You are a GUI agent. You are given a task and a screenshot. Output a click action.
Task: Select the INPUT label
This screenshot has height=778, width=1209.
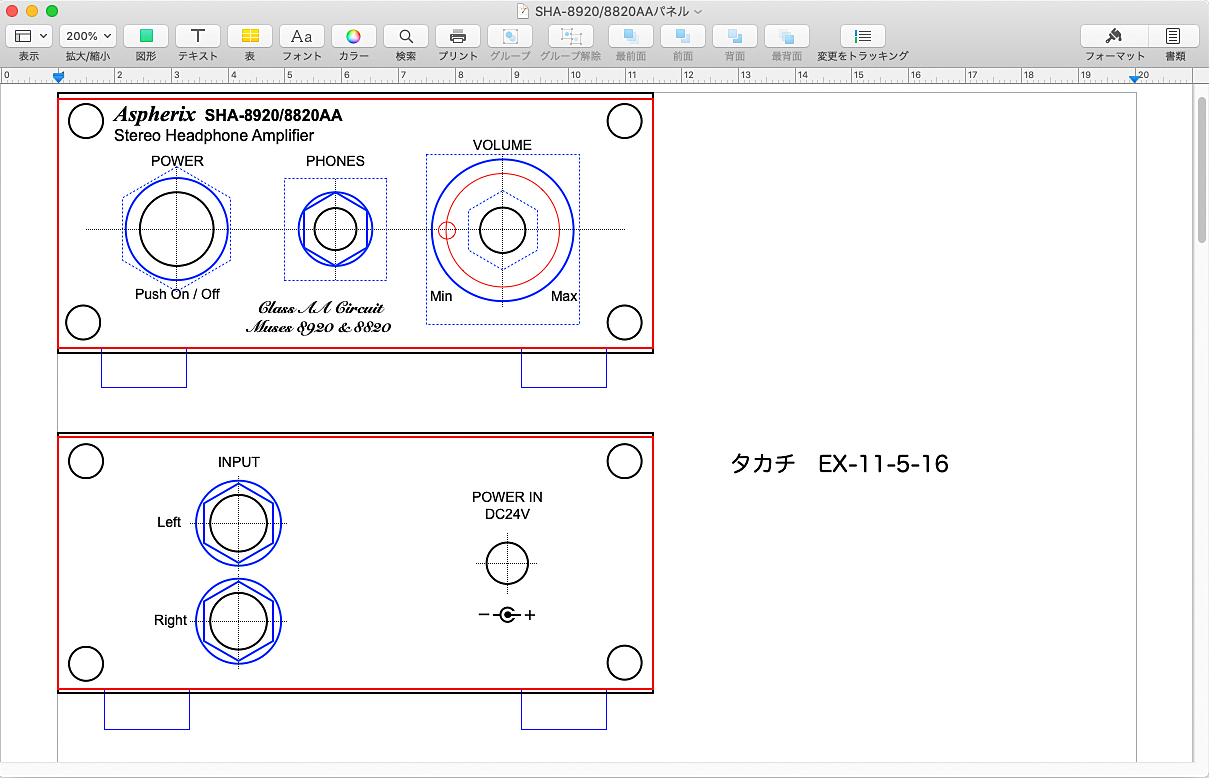point(238,462)
